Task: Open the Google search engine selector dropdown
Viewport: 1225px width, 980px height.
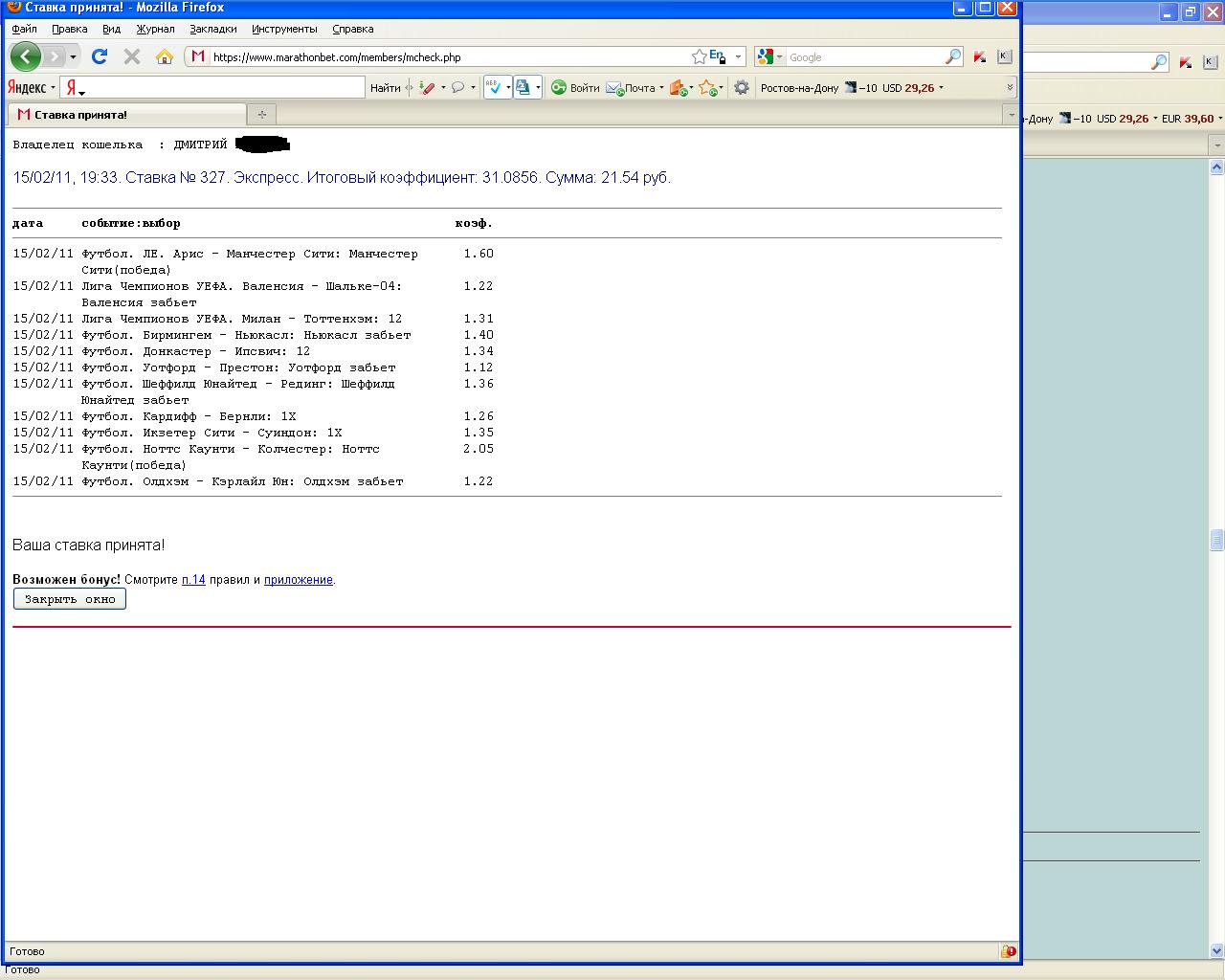Action: pos(779,57)
